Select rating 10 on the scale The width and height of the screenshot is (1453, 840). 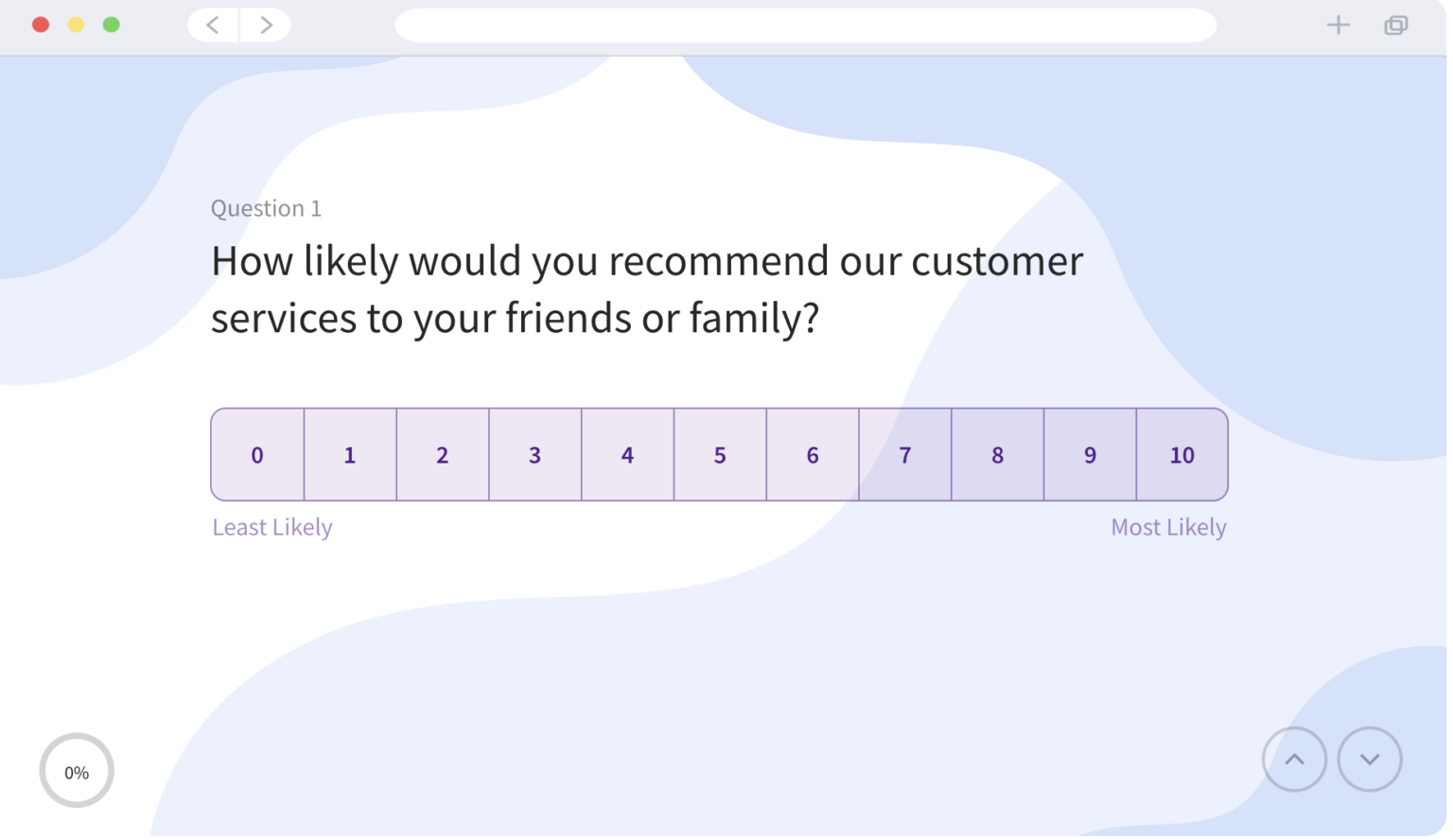coord(1182,455)
